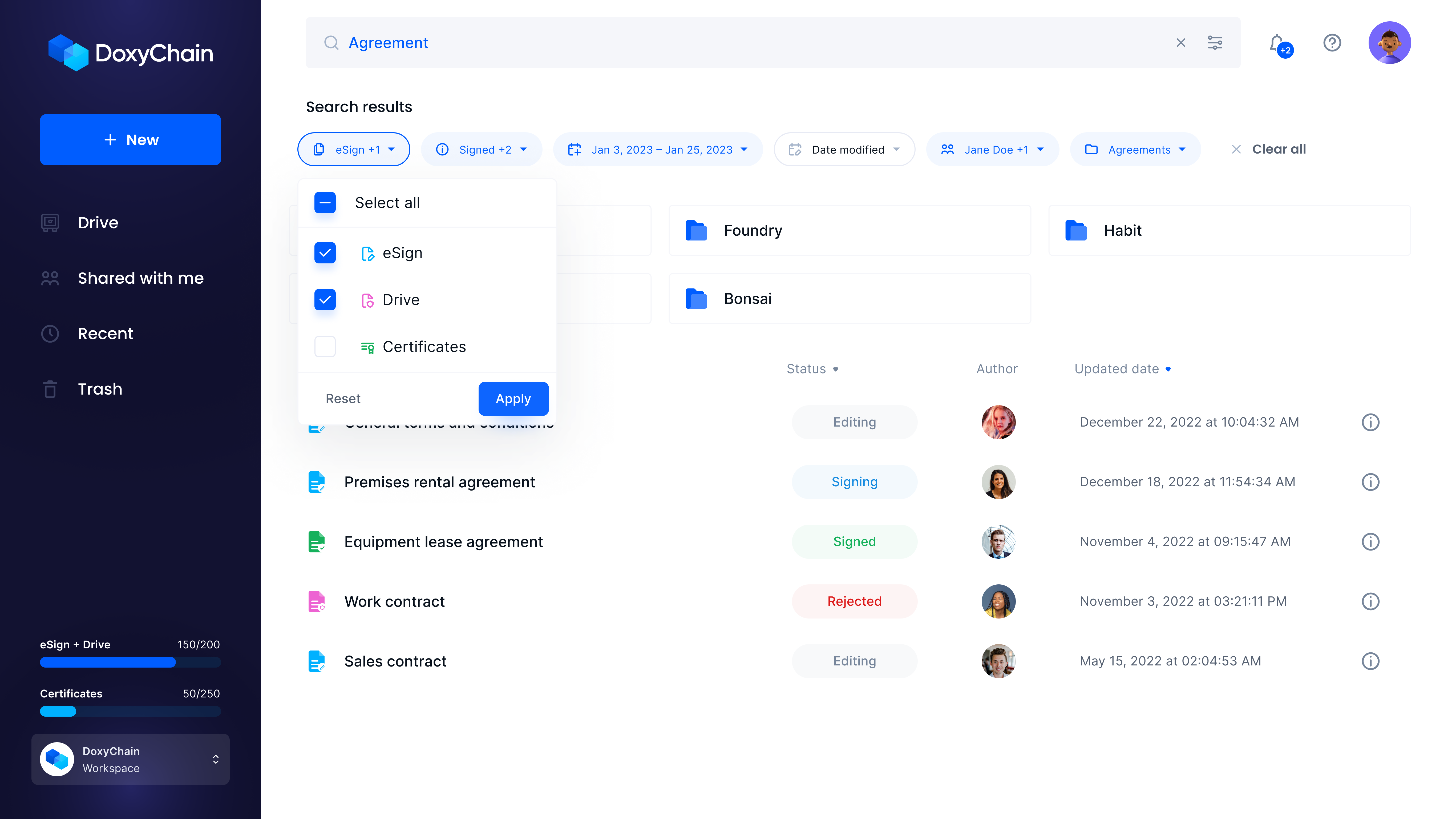The image size is (1456, 819).
Task: Expand the DoxyChain Workspace switcher
Action: (215, 759)
